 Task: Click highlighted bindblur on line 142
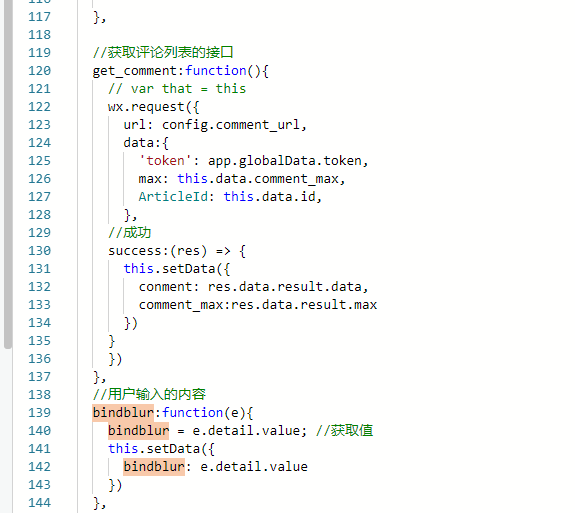click(154, 466)
